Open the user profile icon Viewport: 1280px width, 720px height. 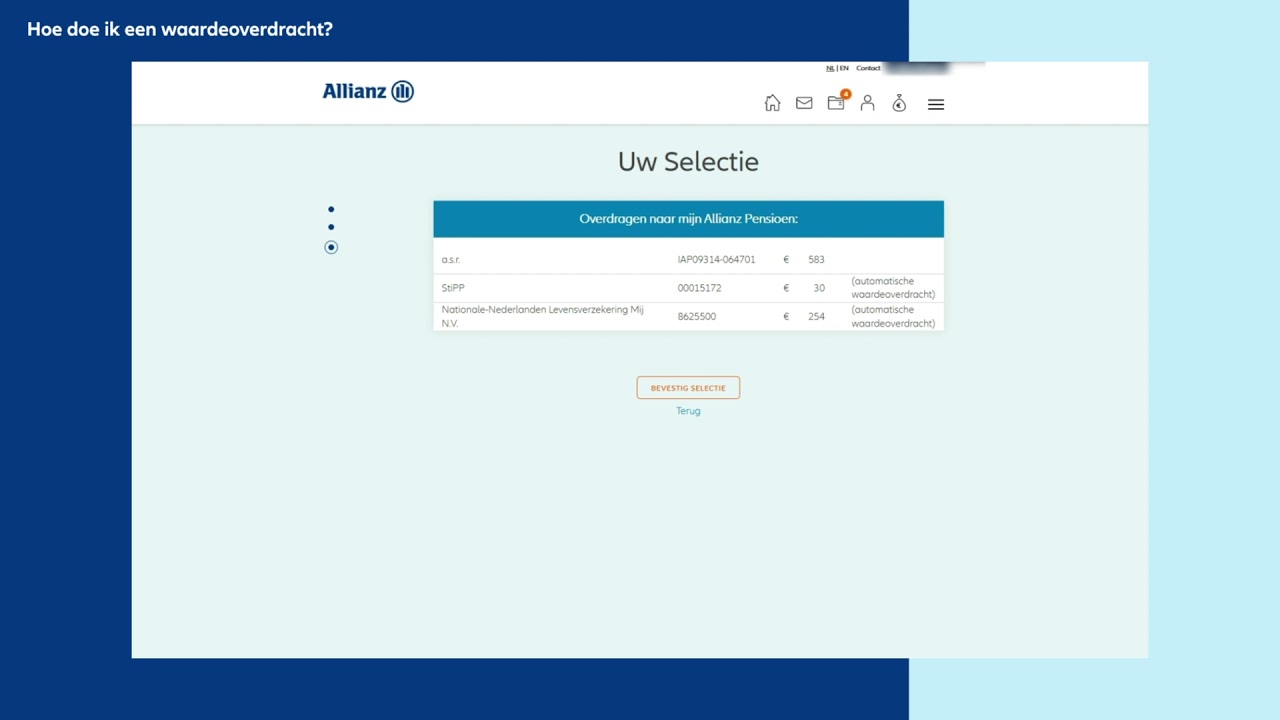click(868, 103)
